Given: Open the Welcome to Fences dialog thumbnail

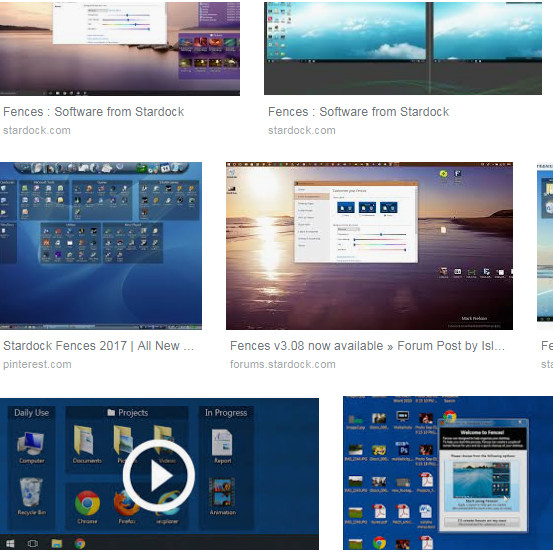Looking at the screenshot, I should (x=448, y=473).
